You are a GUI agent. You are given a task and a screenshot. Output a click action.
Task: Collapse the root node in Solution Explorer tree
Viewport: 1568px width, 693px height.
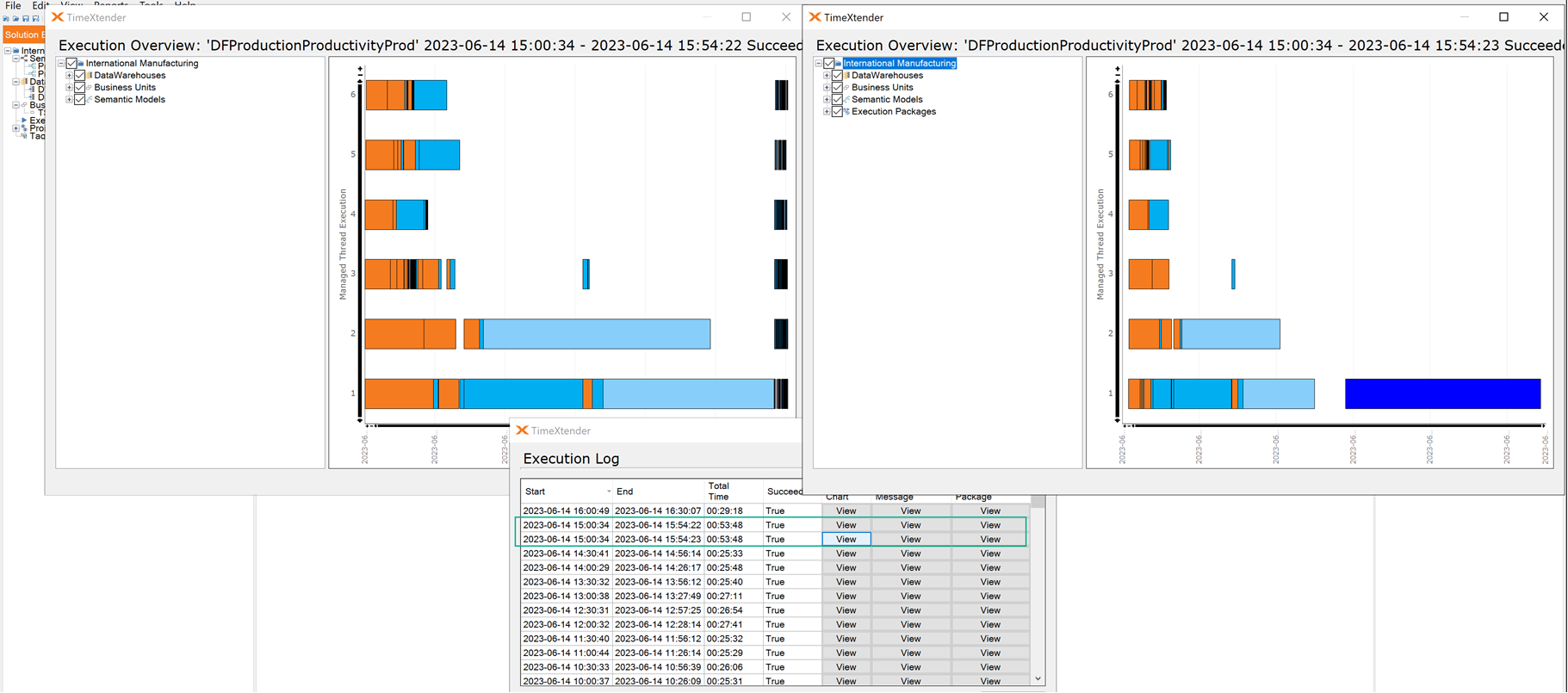tap(8, 51)
